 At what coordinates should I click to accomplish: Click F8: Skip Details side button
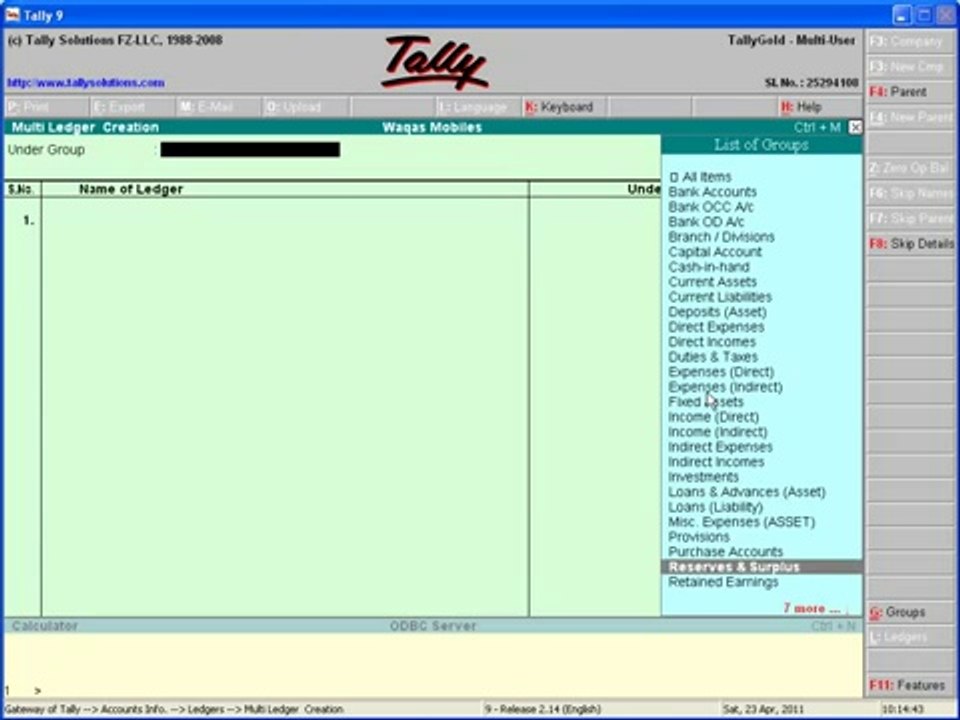pos(911,244)
